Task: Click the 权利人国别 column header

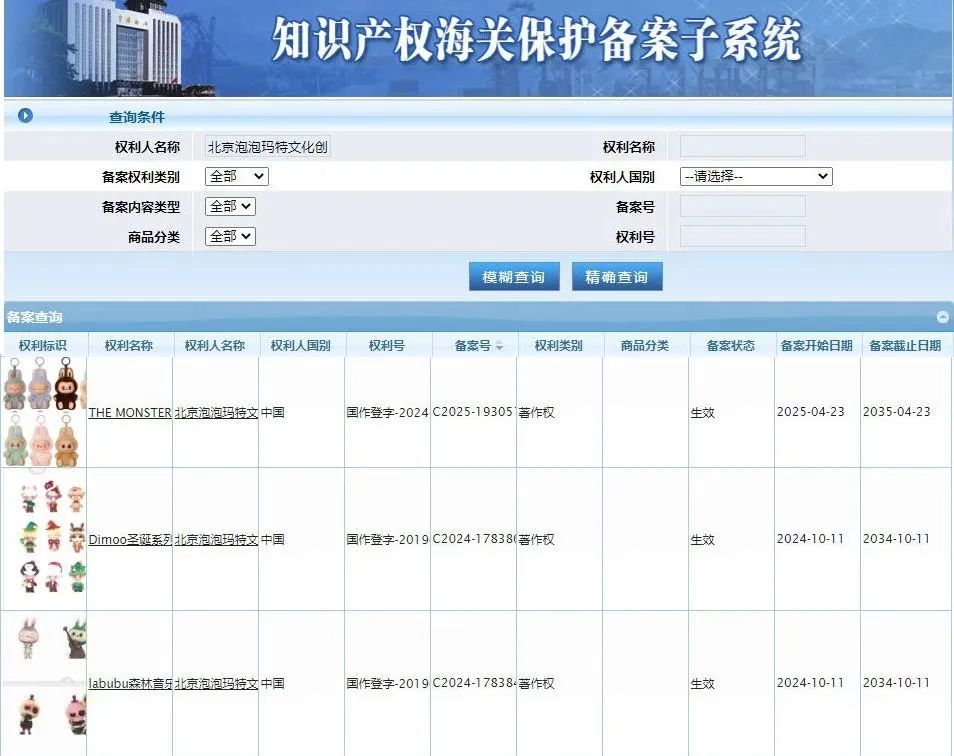Action: click(301, 345)
